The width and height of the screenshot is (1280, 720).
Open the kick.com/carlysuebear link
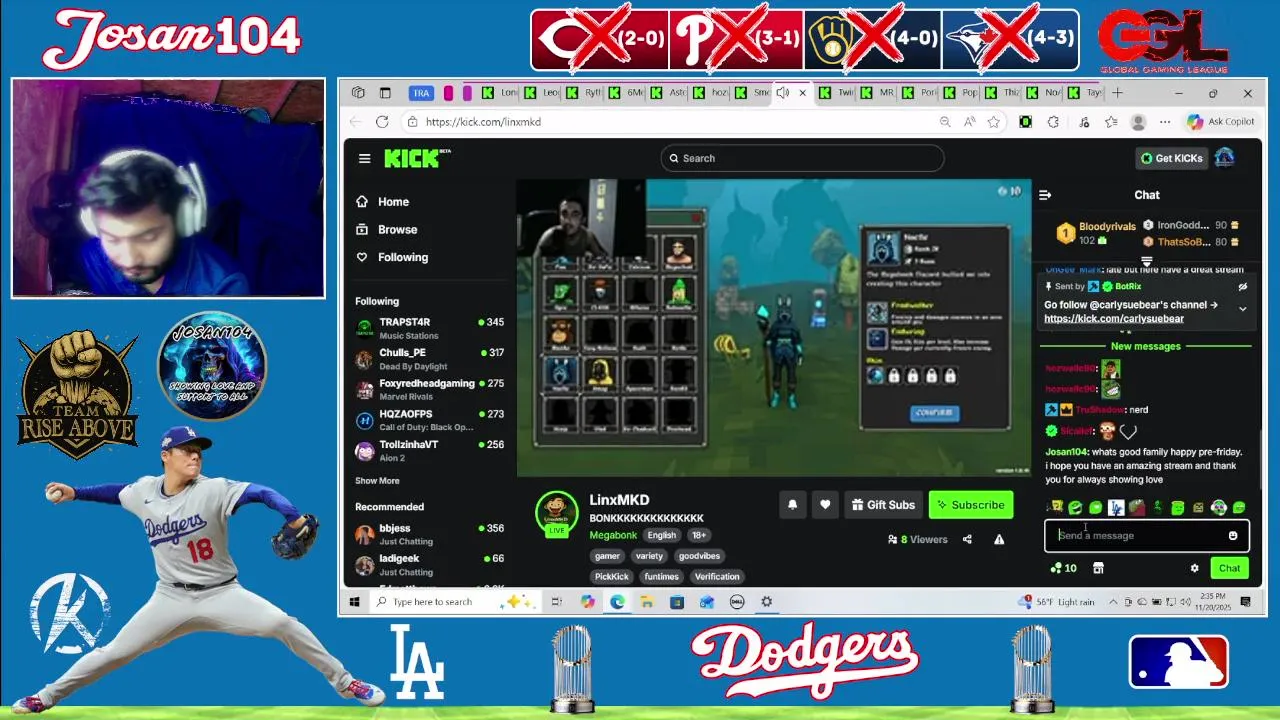pos(1113,319)
